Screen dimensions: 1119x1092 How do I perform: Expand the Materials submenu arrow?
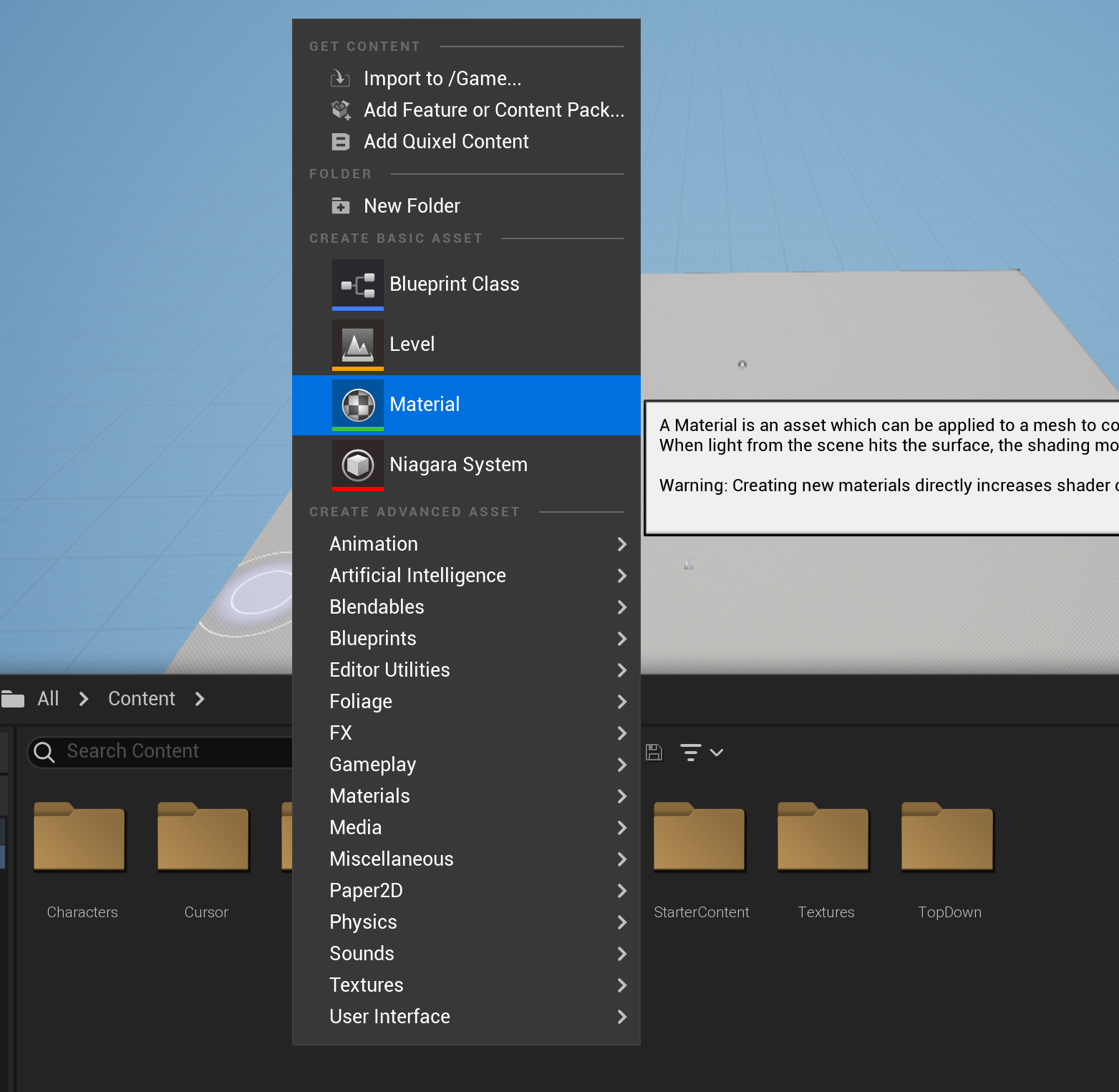[621, 796]
